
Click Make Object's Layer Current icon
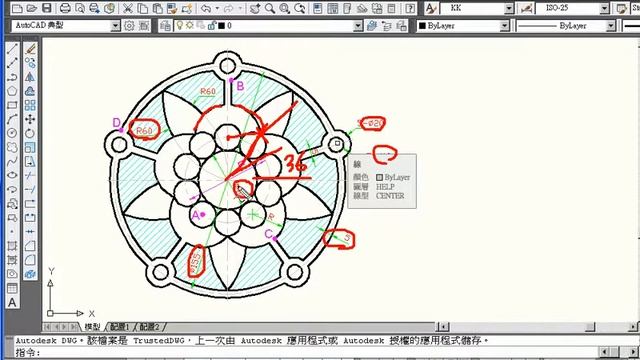(371, 26)
